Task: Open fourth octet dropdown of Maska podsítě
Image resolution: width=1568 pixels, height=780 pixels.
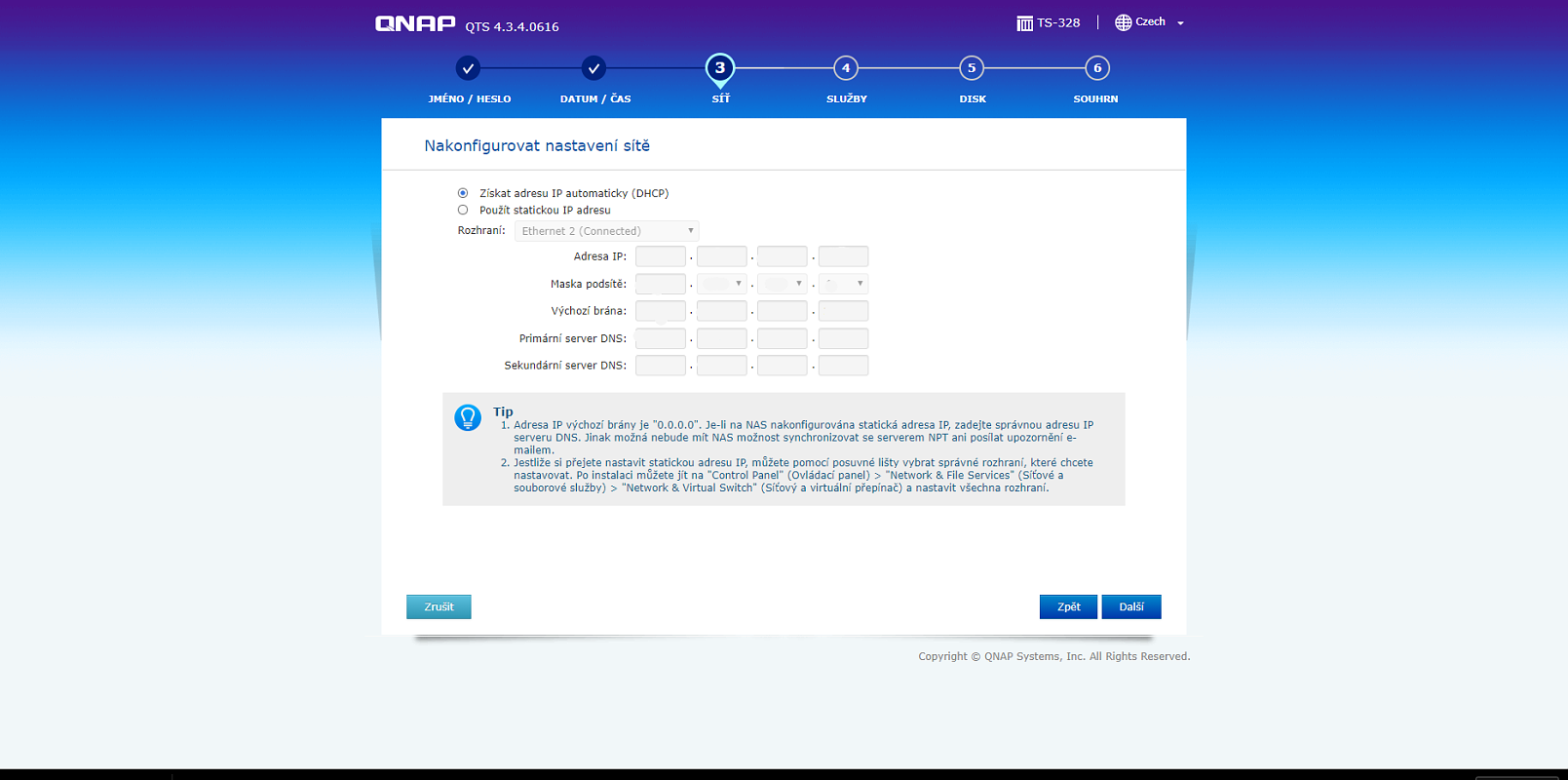Action: [844, 284]
